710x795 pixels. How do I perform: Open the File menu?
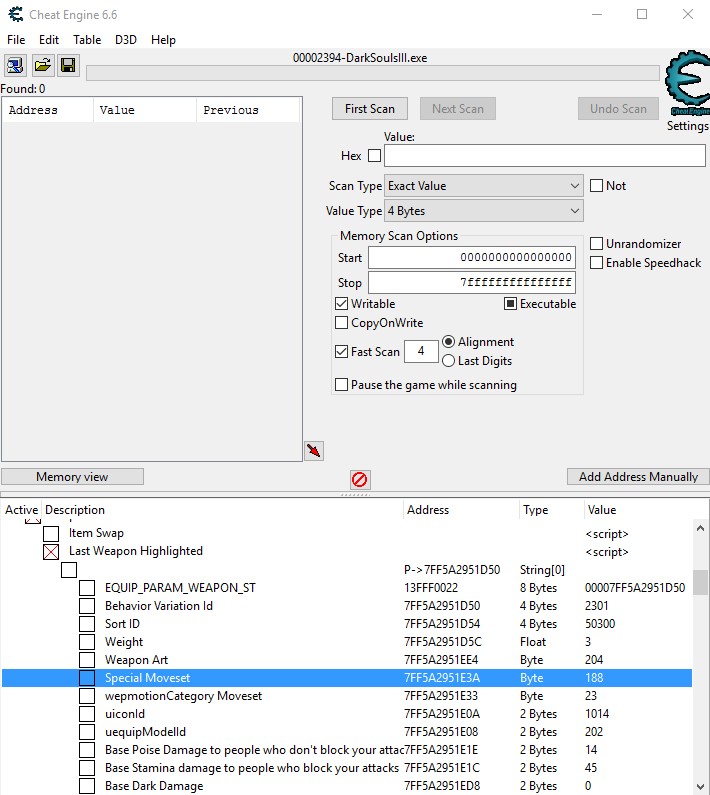(16, 40)
